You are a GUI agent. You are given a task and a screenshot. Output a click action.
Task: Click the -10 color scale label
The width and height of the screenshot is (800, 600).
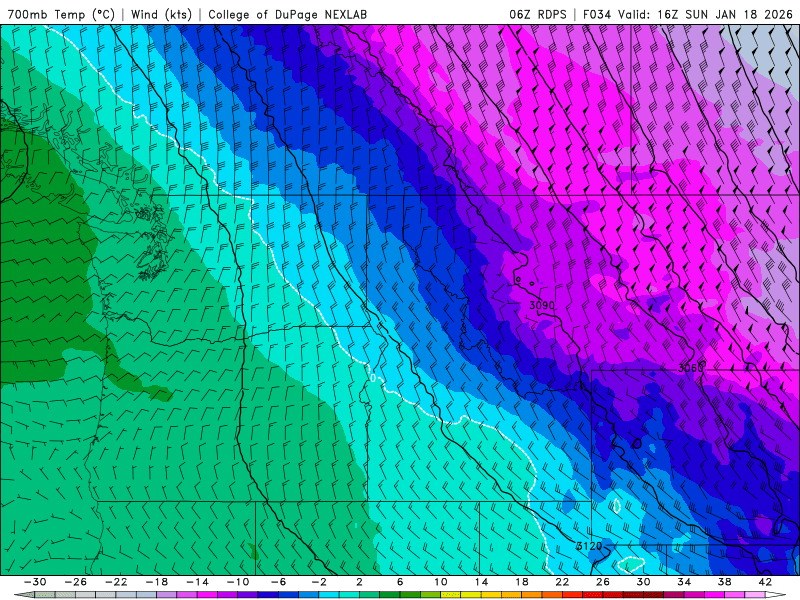click(238, 582)
